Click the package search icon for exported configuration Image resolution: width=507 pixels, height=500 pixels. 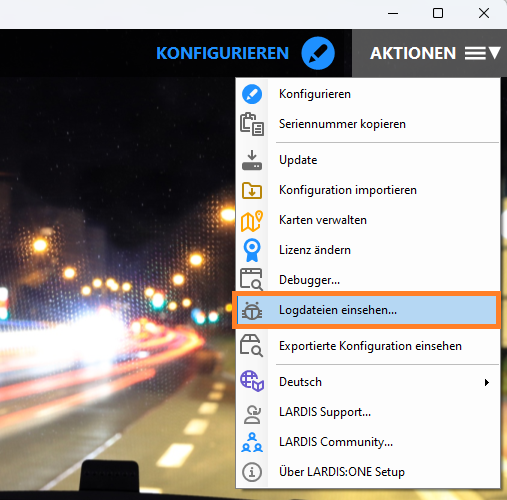[x=252, y=346]
